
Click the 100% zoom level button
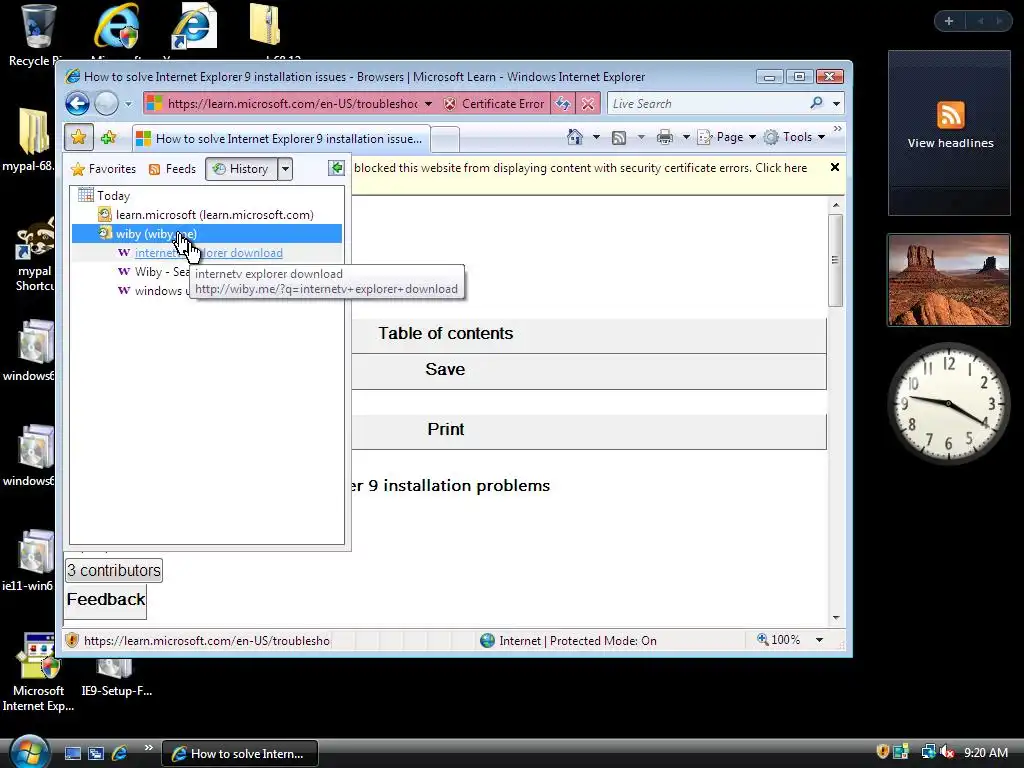click(778, 640)
